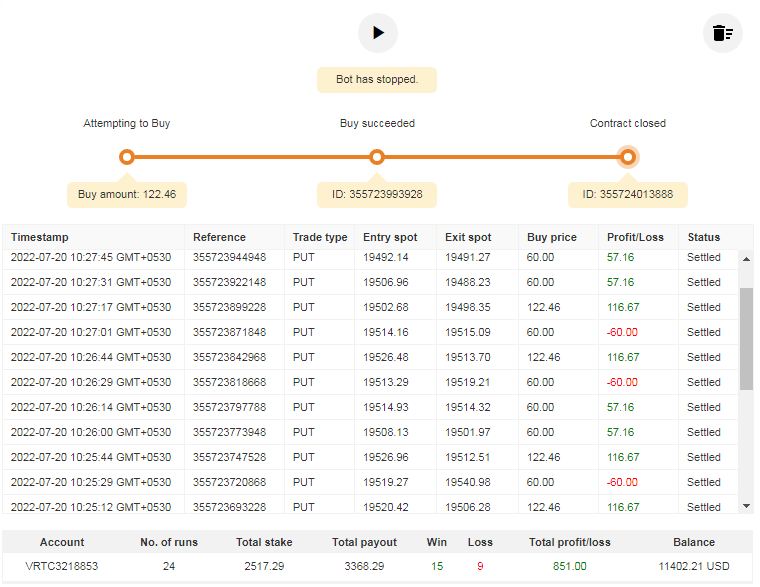760x587 pixels.
Task: Select reference 355723899228
Action: [229, 307]
